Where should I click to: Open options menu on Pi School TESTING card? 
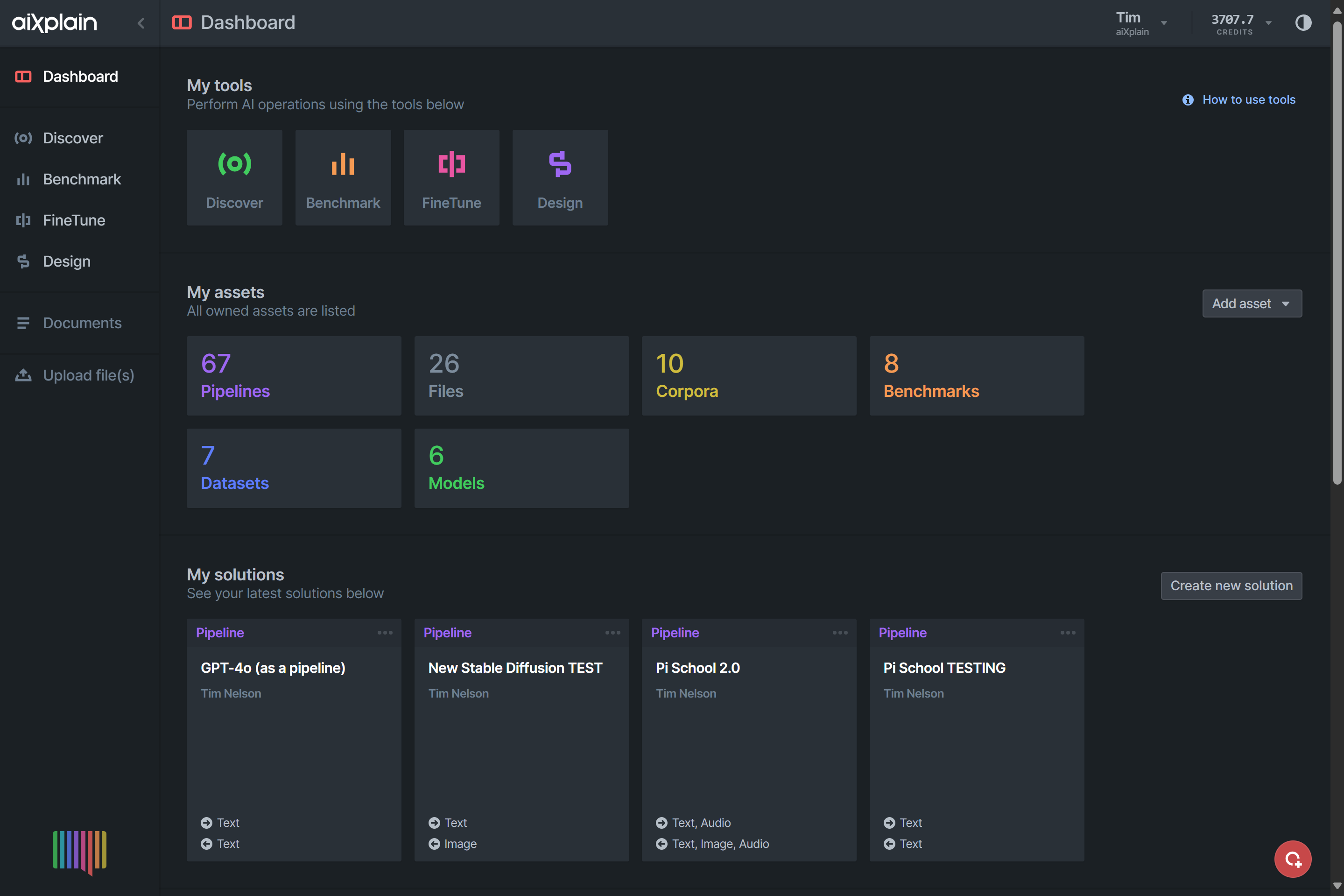(1068, 633)
